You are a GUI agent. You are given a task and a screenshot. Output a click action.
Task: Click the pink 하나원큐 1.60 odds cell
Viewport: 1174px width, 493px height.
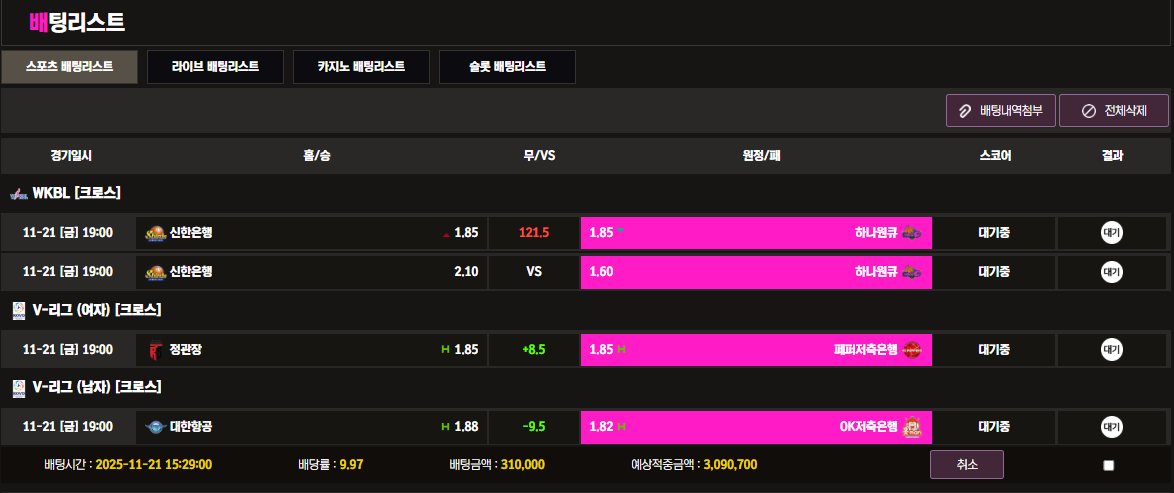pyautogui.click(x=756, y=271)
